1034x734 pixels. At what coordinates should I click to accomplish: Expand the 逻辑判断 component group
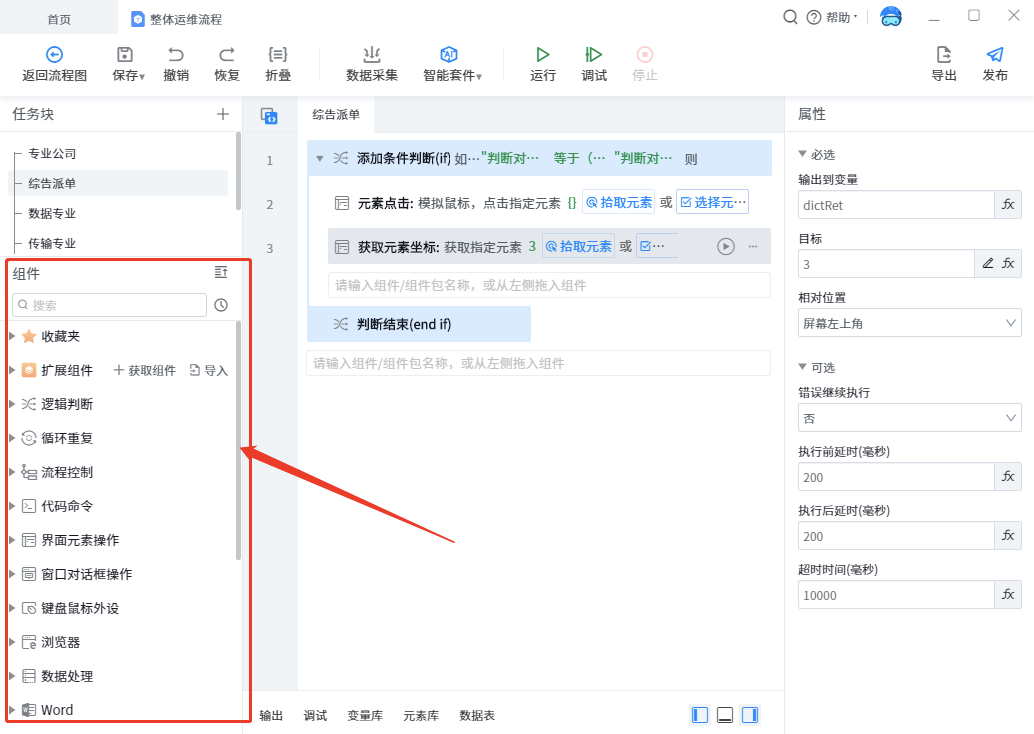[x=67, y=404]
